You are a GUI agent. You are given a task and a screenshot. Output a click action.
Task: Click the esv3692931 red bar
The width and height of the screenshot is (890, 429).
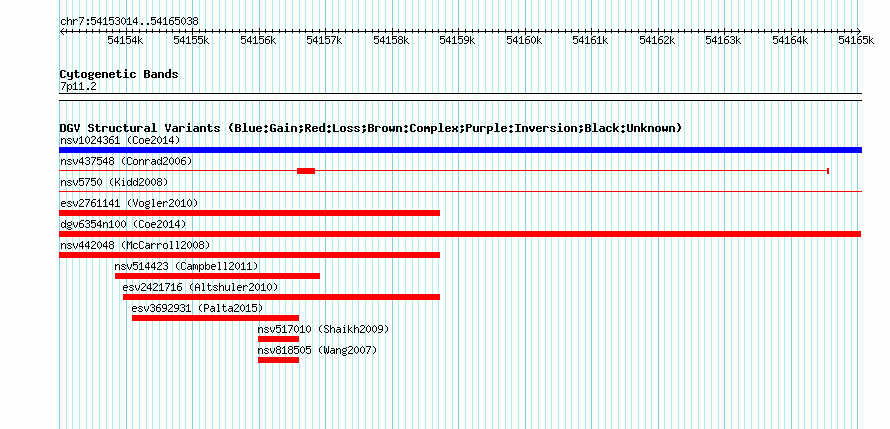click(216, 318)
